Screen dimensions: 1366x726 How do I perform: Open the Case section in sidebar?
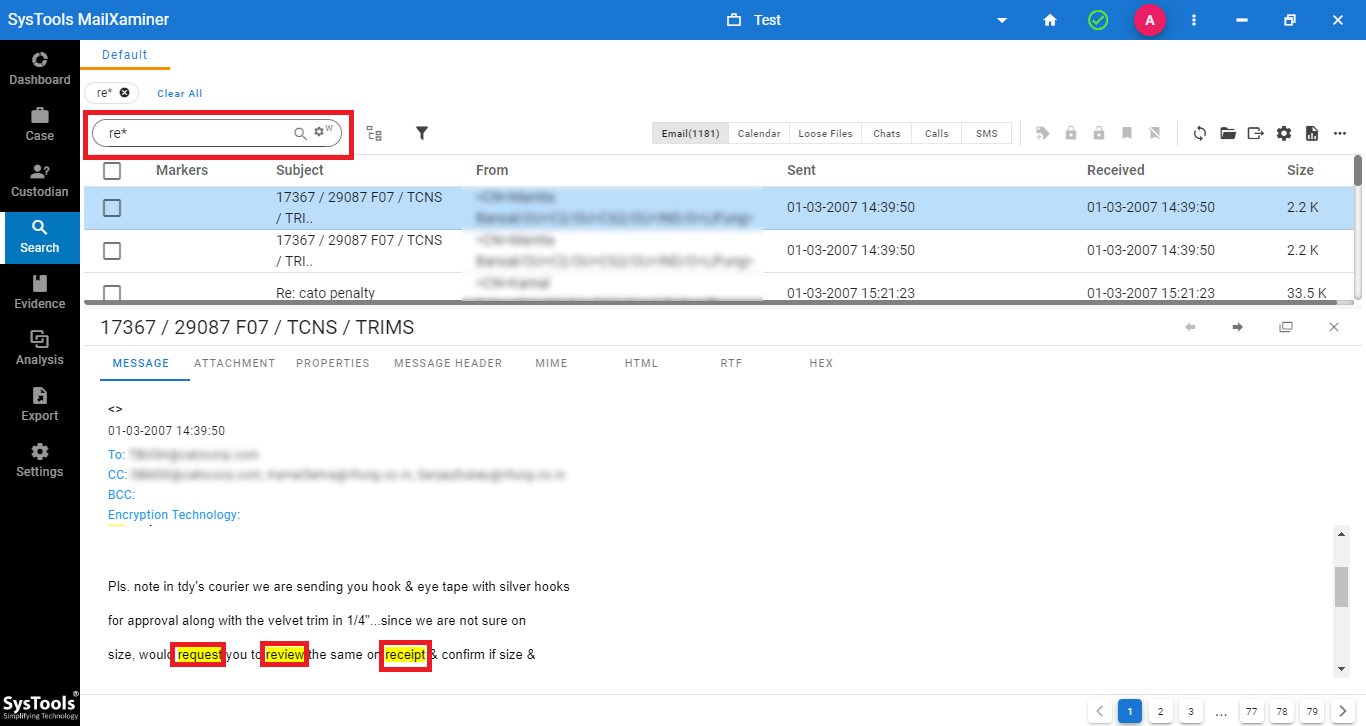[40, 124]
